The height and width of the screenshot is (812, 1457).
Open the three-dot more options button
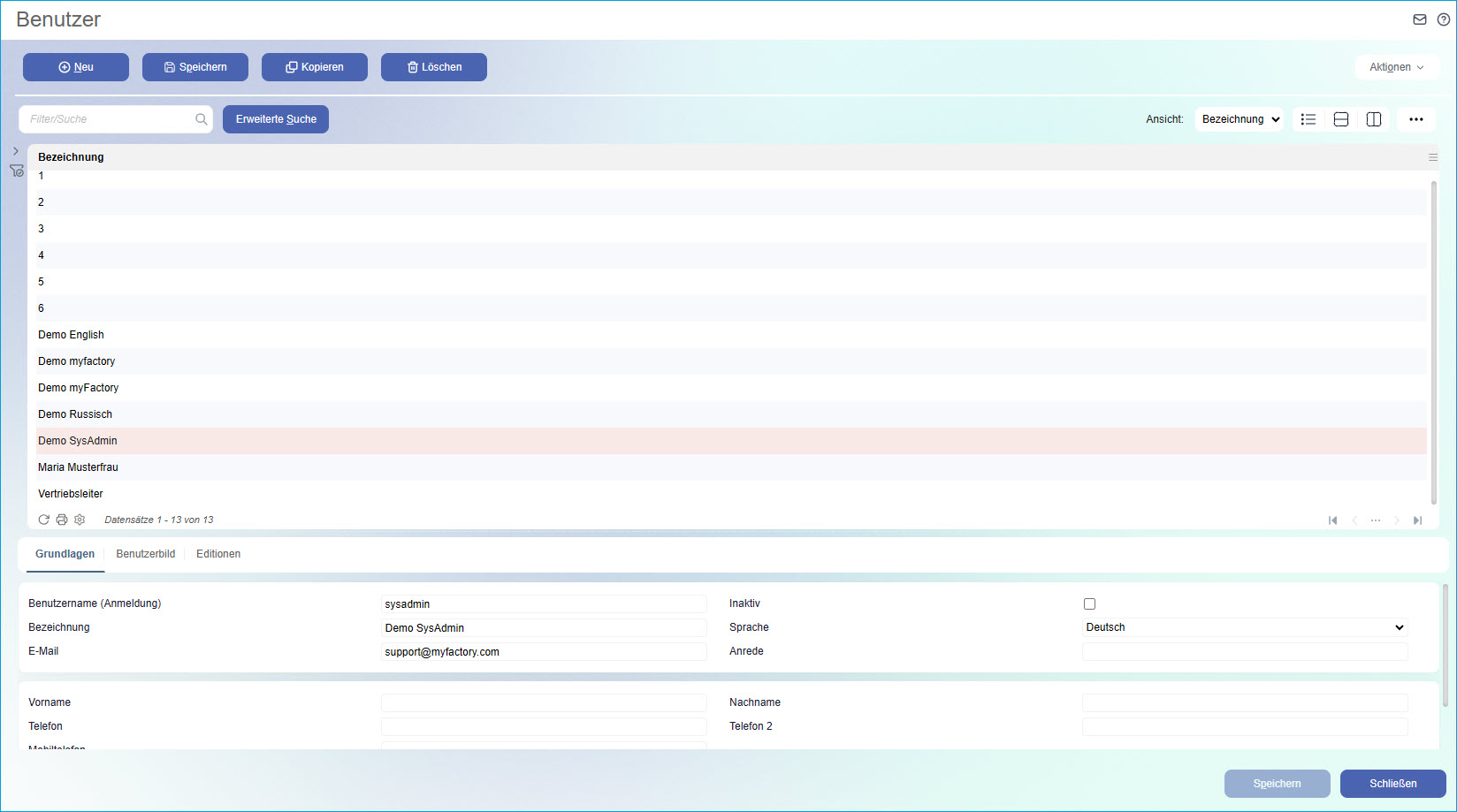pyautogui.click(x=1416, y=119)
